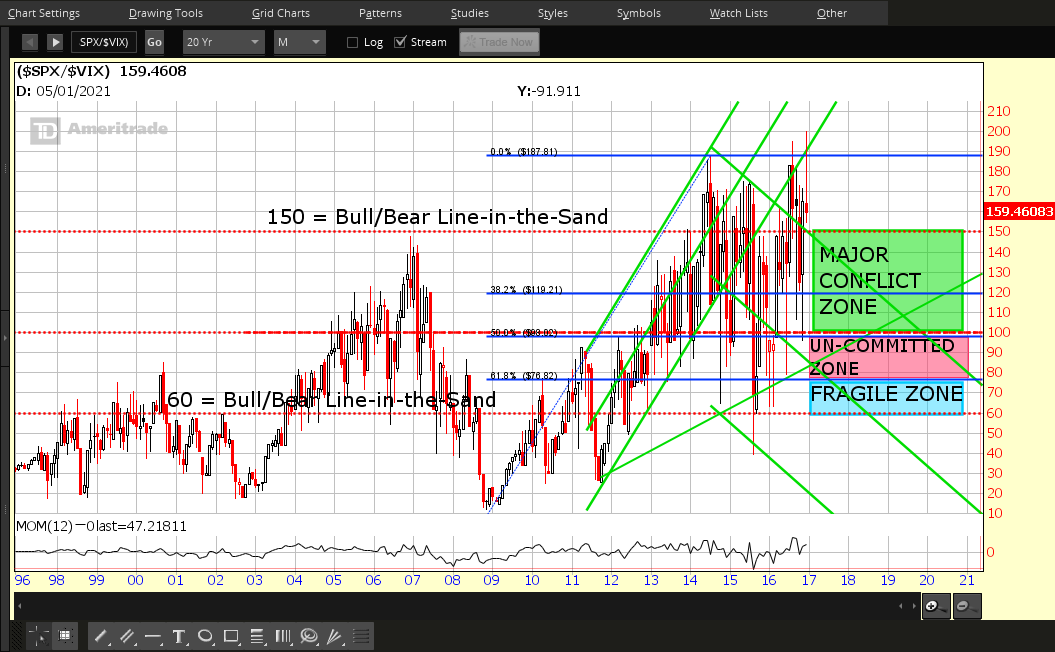Click the 61.8% ($76.82) Fibonacci label
This screenshot has width=1055, height=652.
[523, 376]
